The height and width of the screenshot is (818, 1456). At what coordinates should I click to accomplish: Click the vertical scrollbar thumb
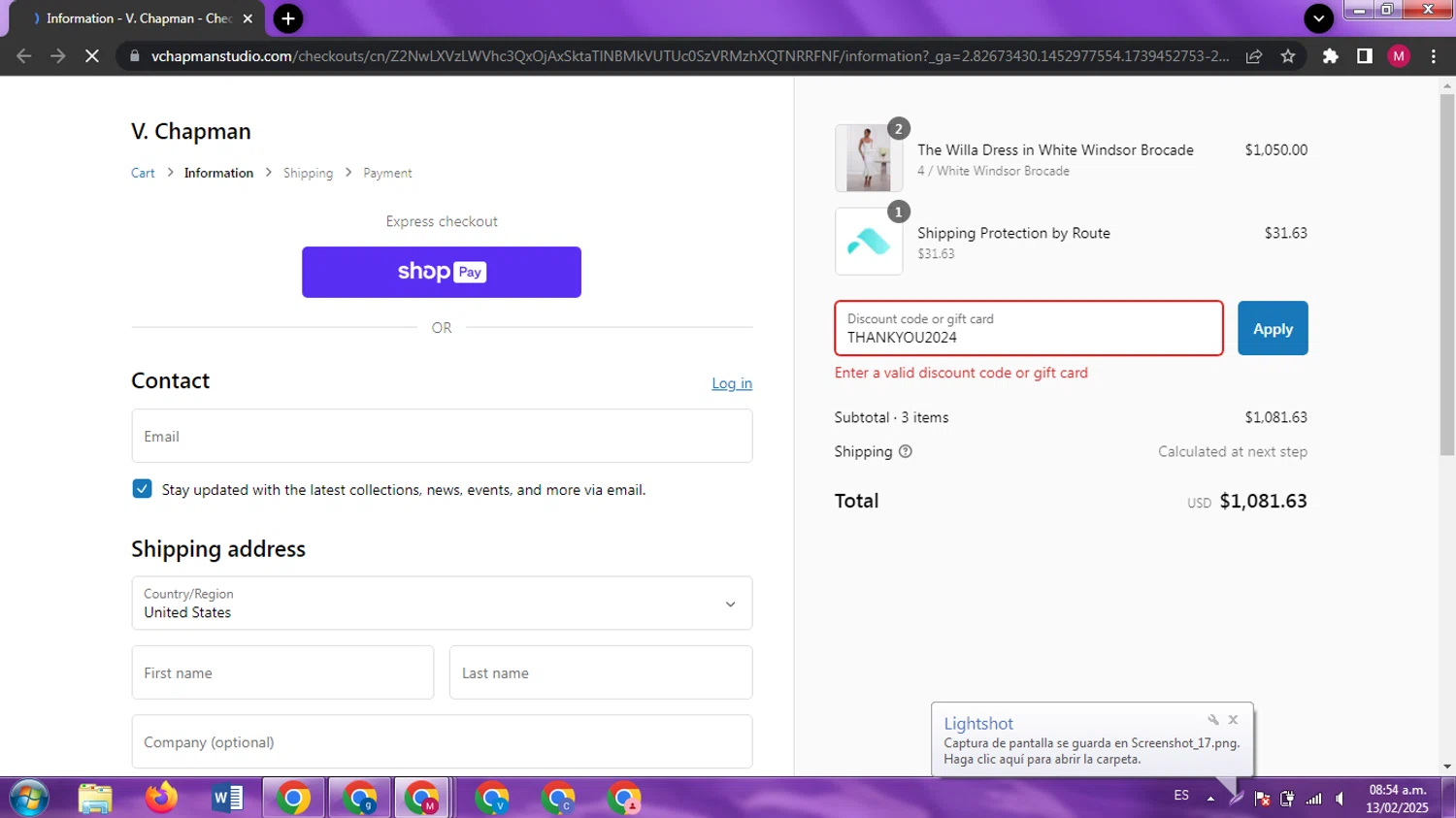click(x=1447, y=276)
